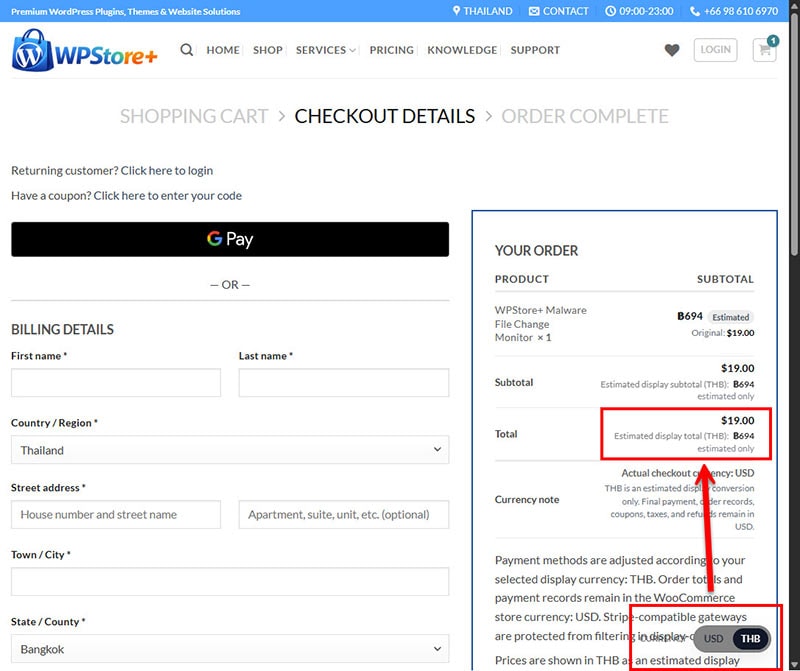800x671 pixels.
Task: Click the Contact envelope link
Action: [x=558, y=11]
